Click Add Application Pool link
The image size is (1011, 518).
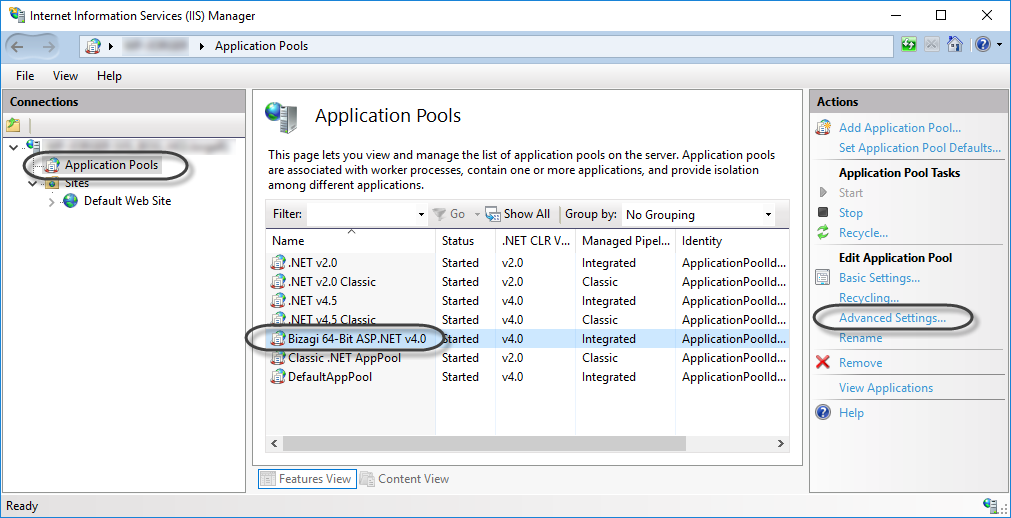coord(899,128)
